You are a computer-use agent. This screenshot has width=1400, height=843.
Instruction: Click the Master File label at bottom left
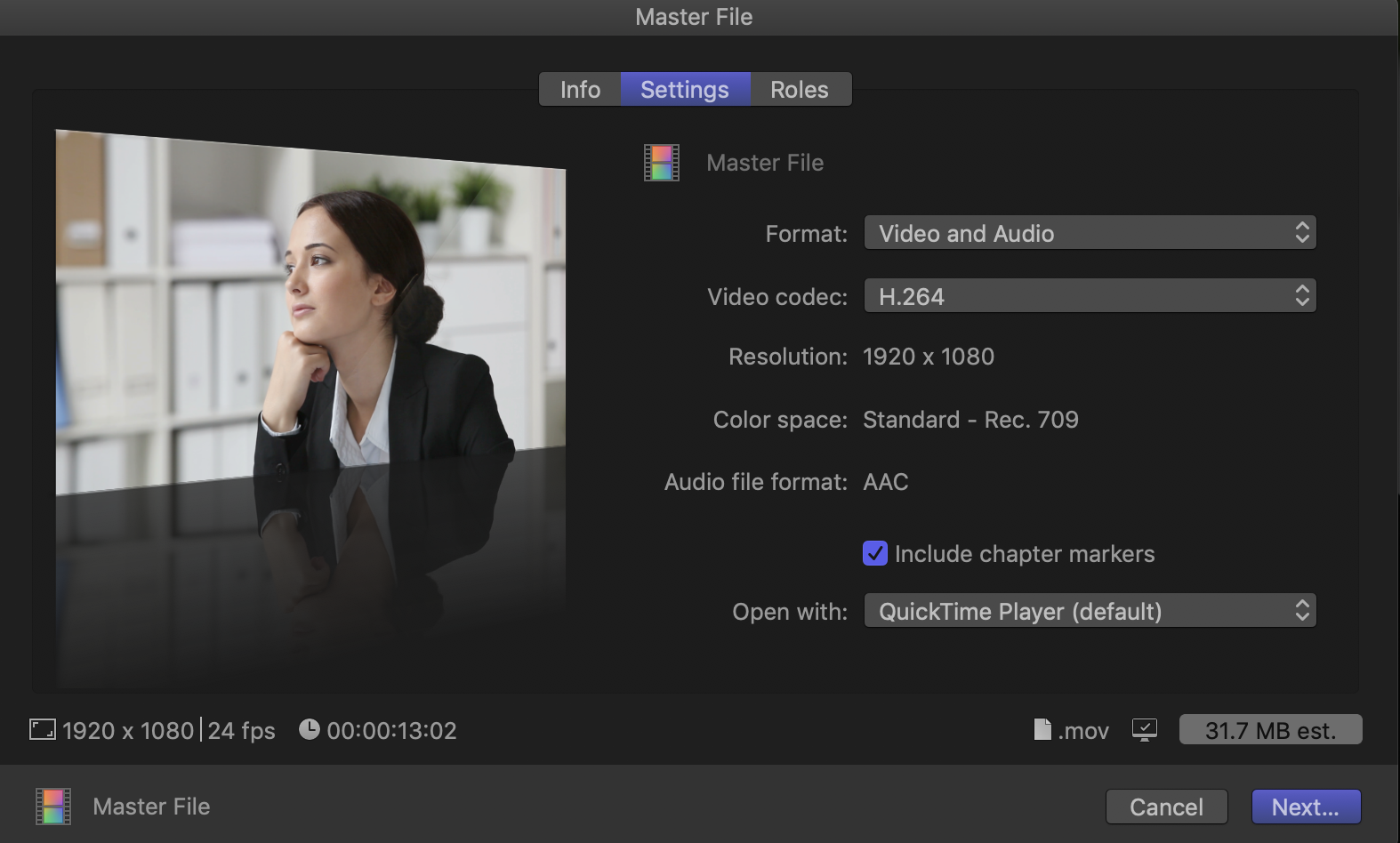[151, 807]
